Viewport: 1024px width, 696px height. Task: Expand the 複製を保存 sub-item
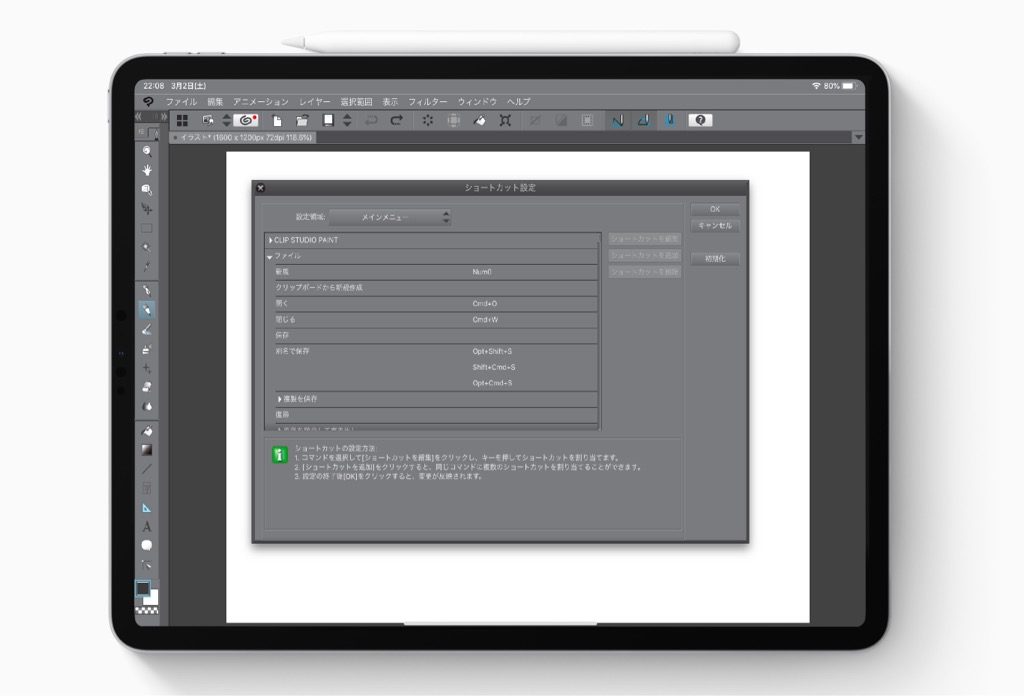tap(280, 399)
